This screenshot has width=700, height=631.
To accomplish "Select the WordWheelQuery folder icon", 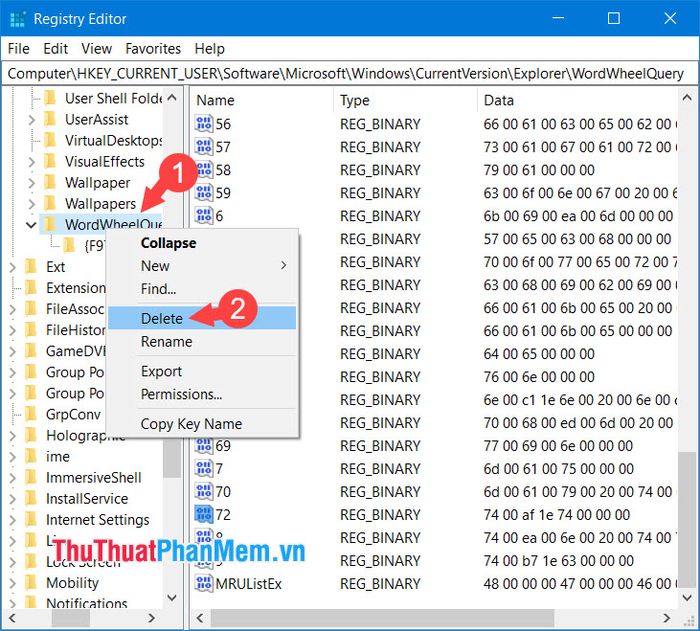I will (50, 224).
